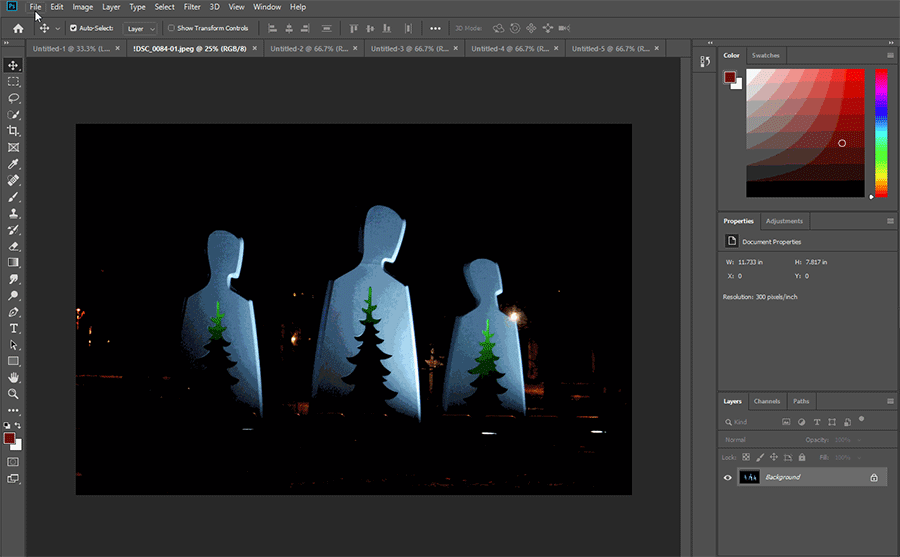Open the Color panel menu
900x557 pixels.
[x=890, y=56]
